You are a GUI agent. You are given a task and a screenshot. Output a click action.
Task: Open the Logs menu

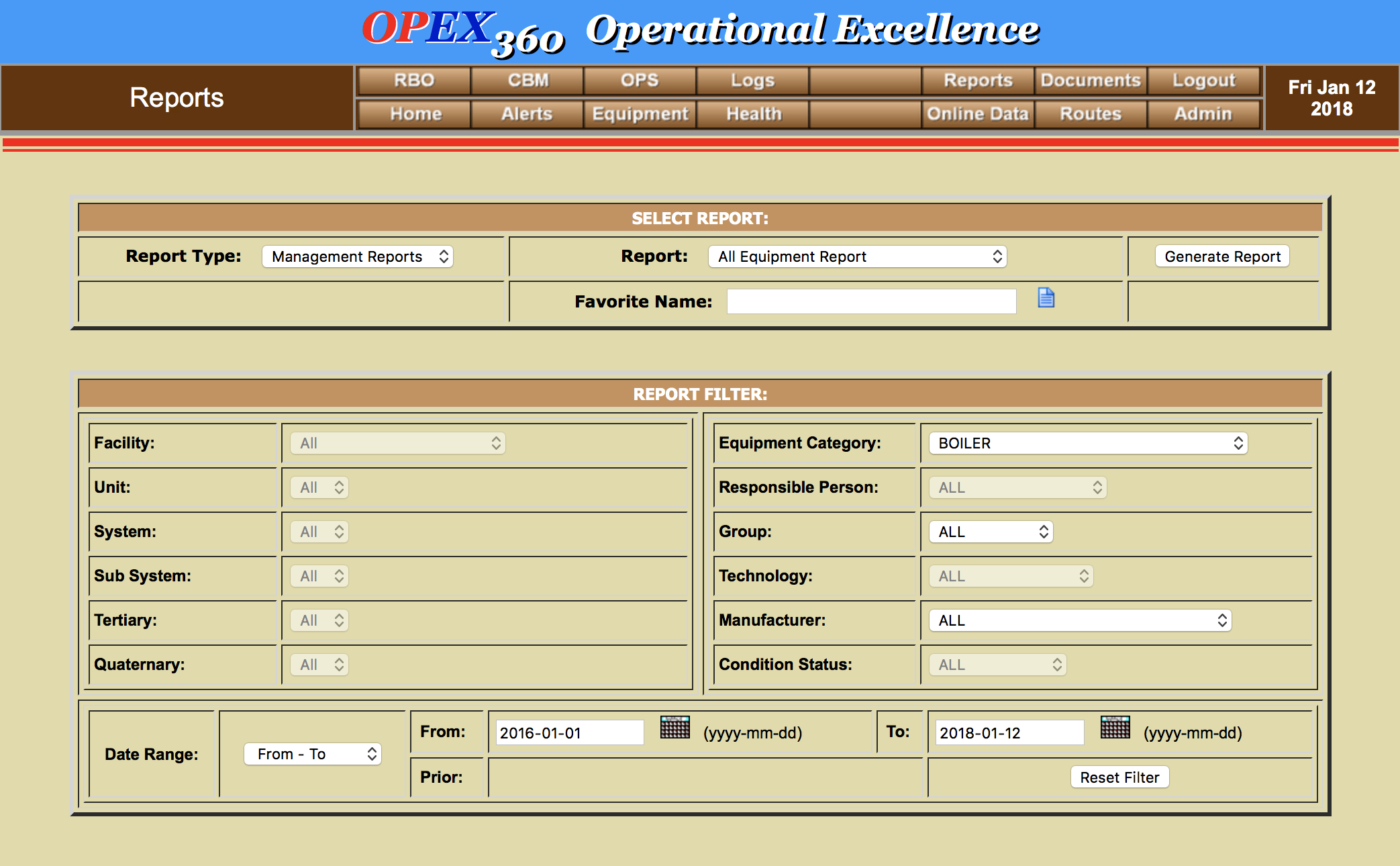coord(752,81)
